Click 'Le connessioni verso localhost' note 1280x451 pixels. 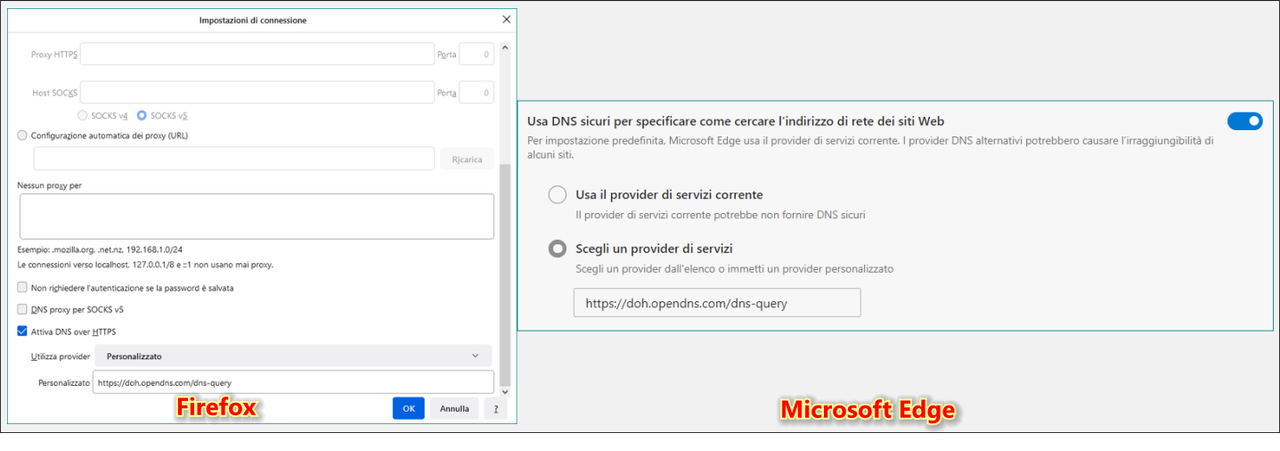click(x=145, y=265)
